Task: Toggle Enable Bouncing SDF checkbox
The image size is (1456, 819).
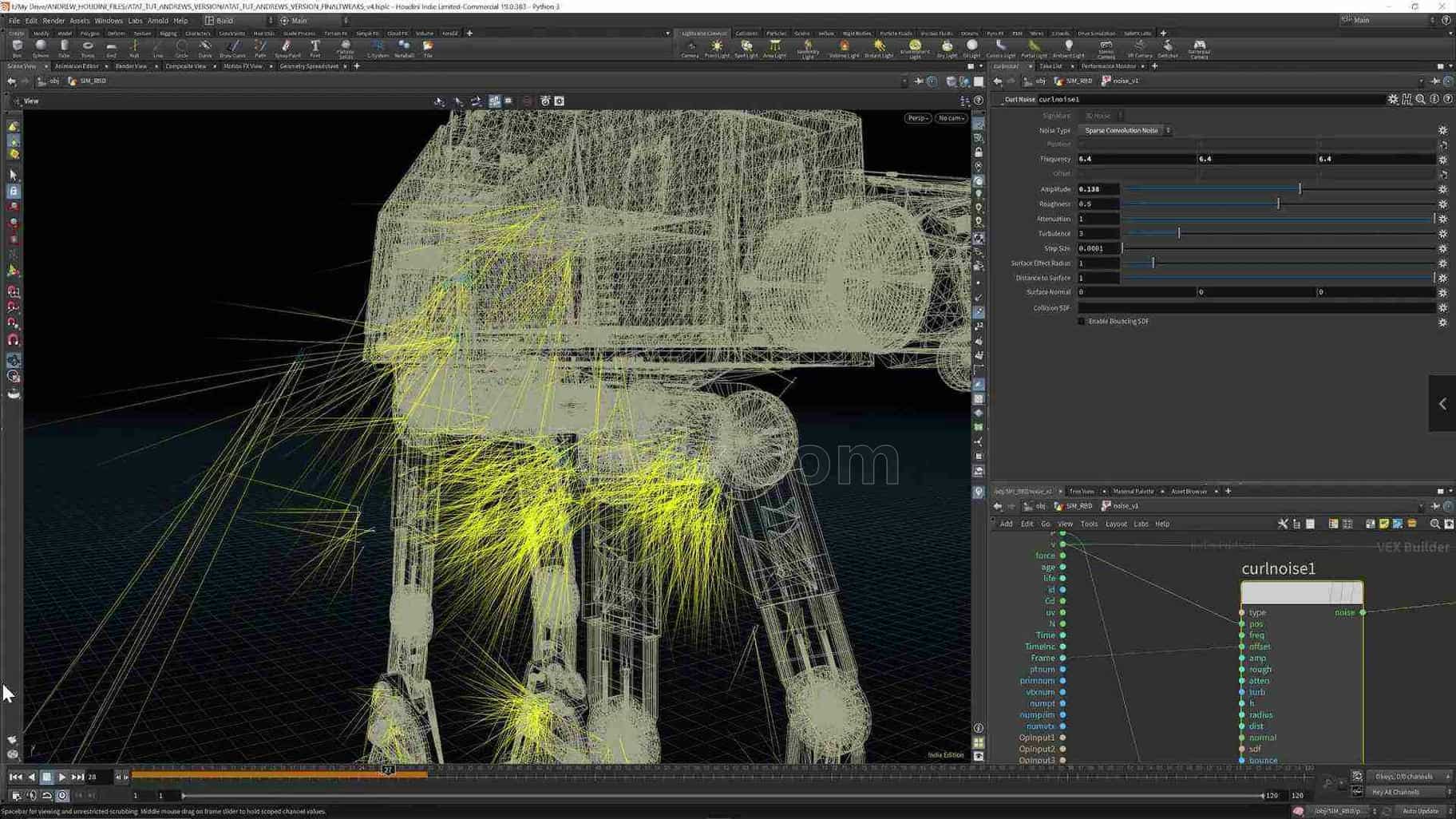Action: 1082,321
